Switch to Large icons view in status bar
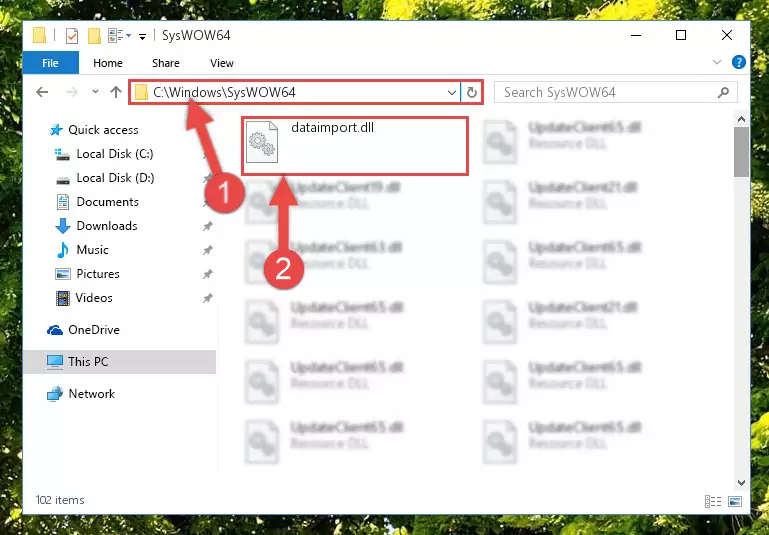 click(x=735, y=501)
